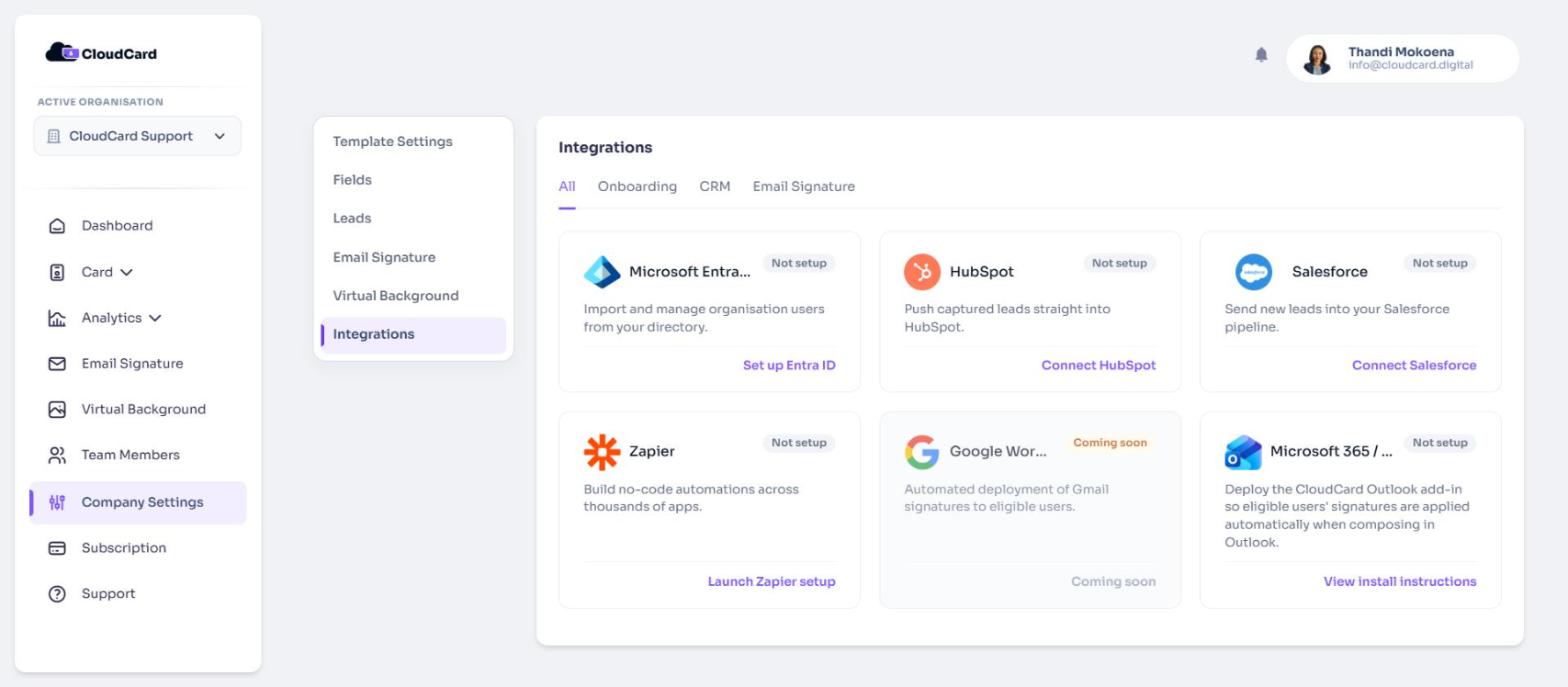The width and height of the screenshot is (1568, 687).
Task: Click Microsoft 365 card Not setup badge
Action: (x=1440, y=443)
